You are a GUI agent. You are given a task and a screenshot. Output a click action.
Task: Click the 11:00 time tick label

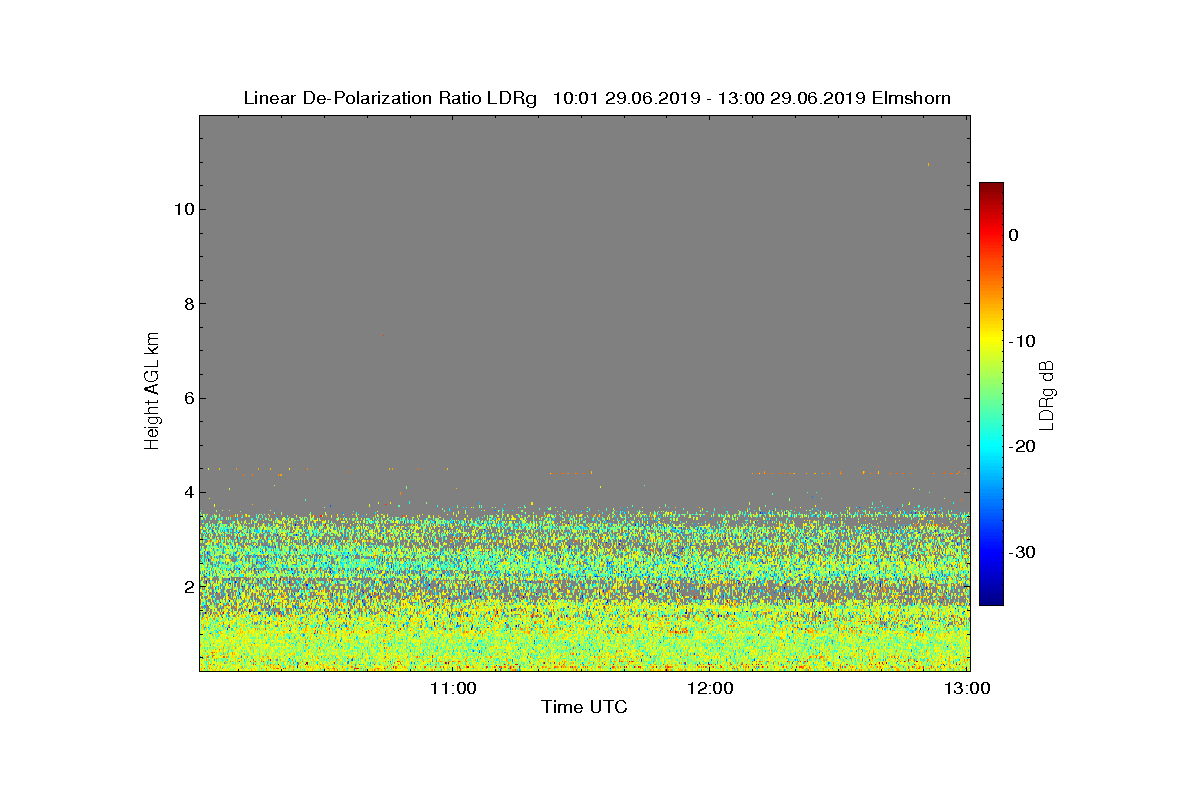[452, 688]
